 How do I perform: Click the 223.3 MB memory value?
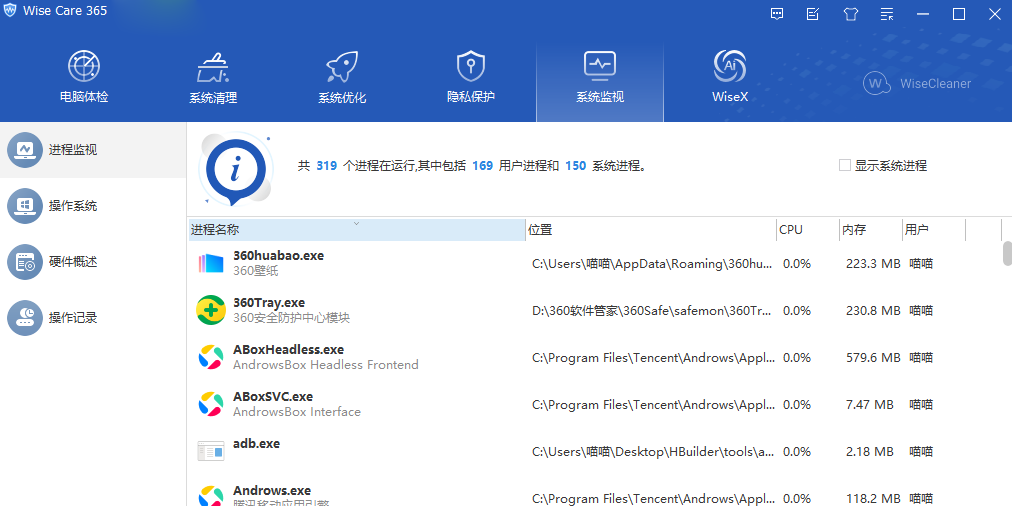pyautogui.click(x=873, y=263)
